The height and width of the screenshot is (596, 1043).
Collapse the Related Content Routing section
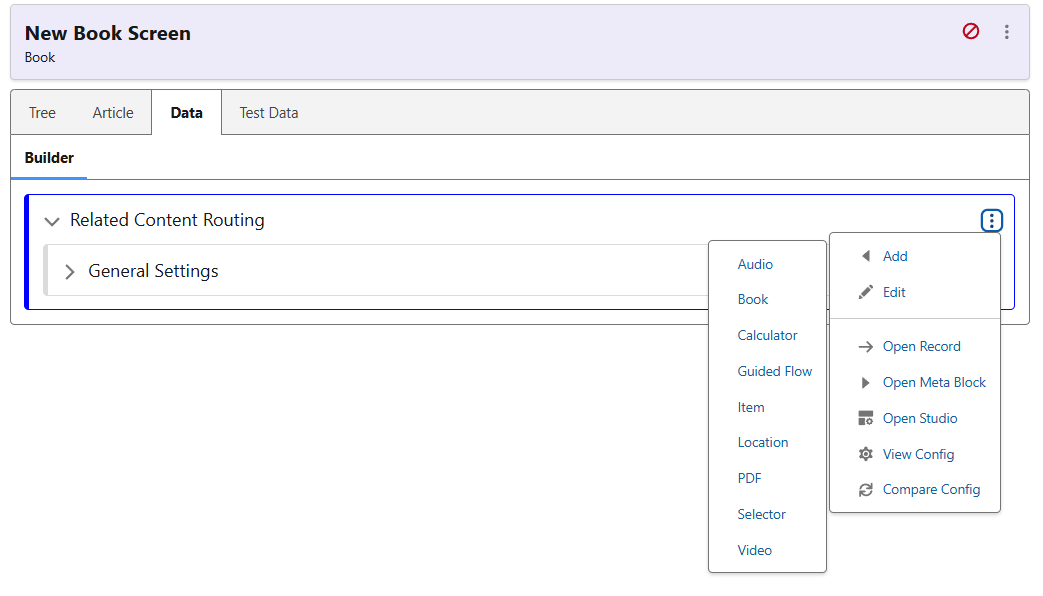pos(52,221)
